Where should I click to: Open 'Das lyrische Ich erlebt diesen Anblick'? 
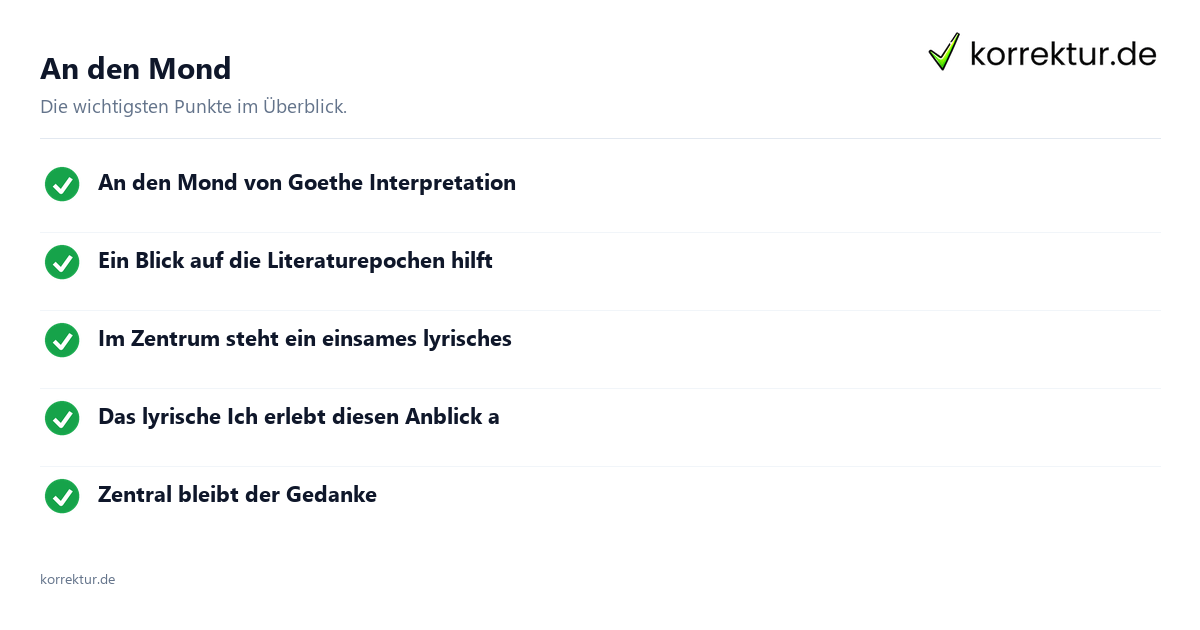point(299,417)
